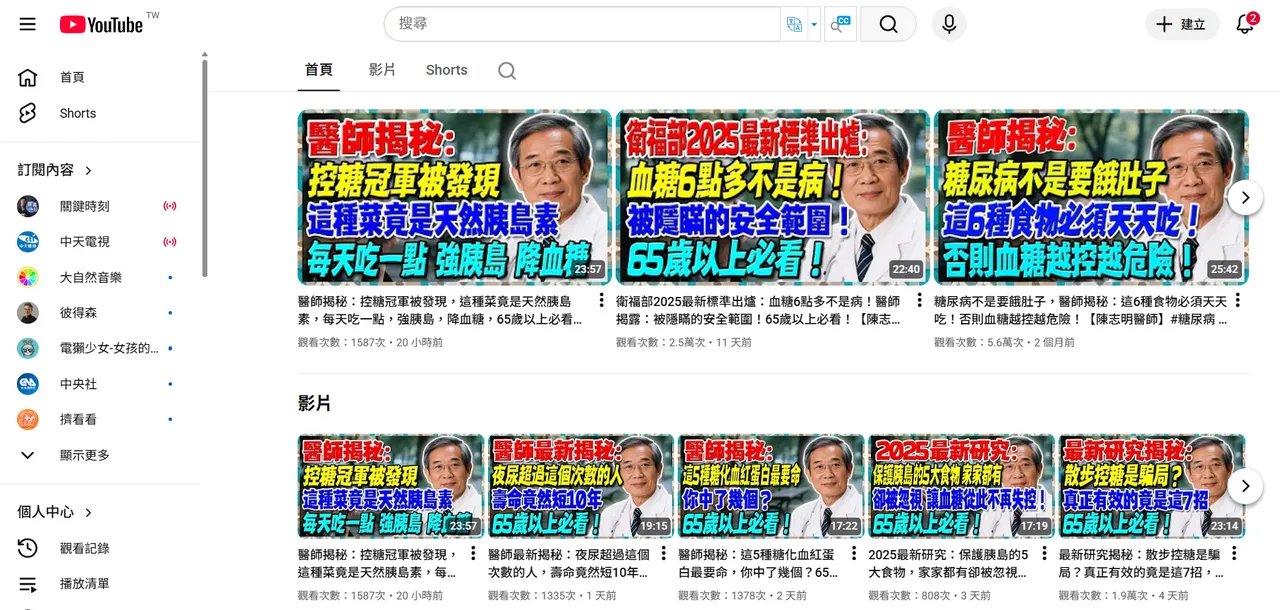Go to the homepage via the YouTube logo
Image resolution: width=1280 pixels, height=610 pixels.
(100, 24)
